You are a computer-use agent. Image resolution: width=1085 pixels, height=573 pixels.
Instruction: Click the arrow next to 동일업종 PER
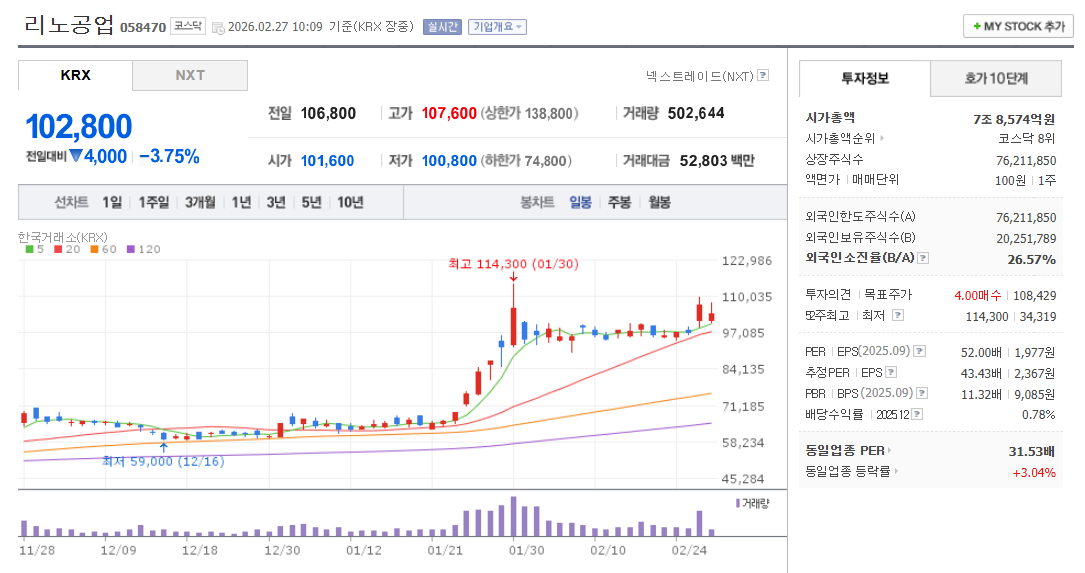tap(889, 451)
